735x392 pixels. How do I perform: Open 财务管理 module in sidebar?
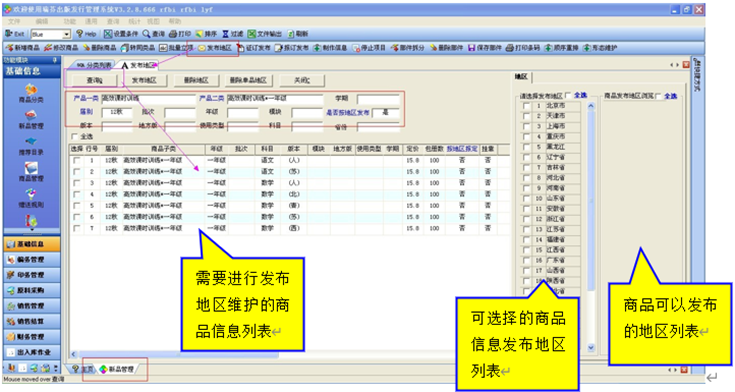(31, 337)
